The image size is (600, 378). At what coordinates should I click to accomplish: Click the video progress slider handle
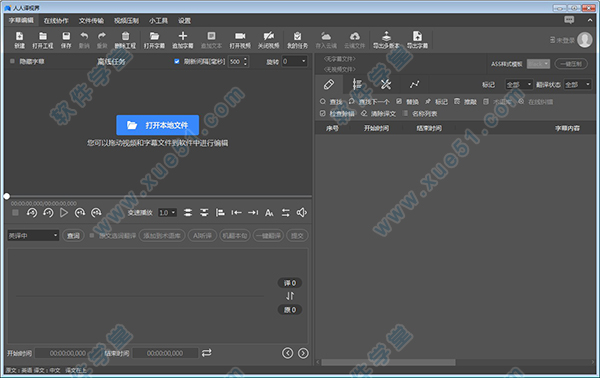pyautogui.click(x=7, y=196)
